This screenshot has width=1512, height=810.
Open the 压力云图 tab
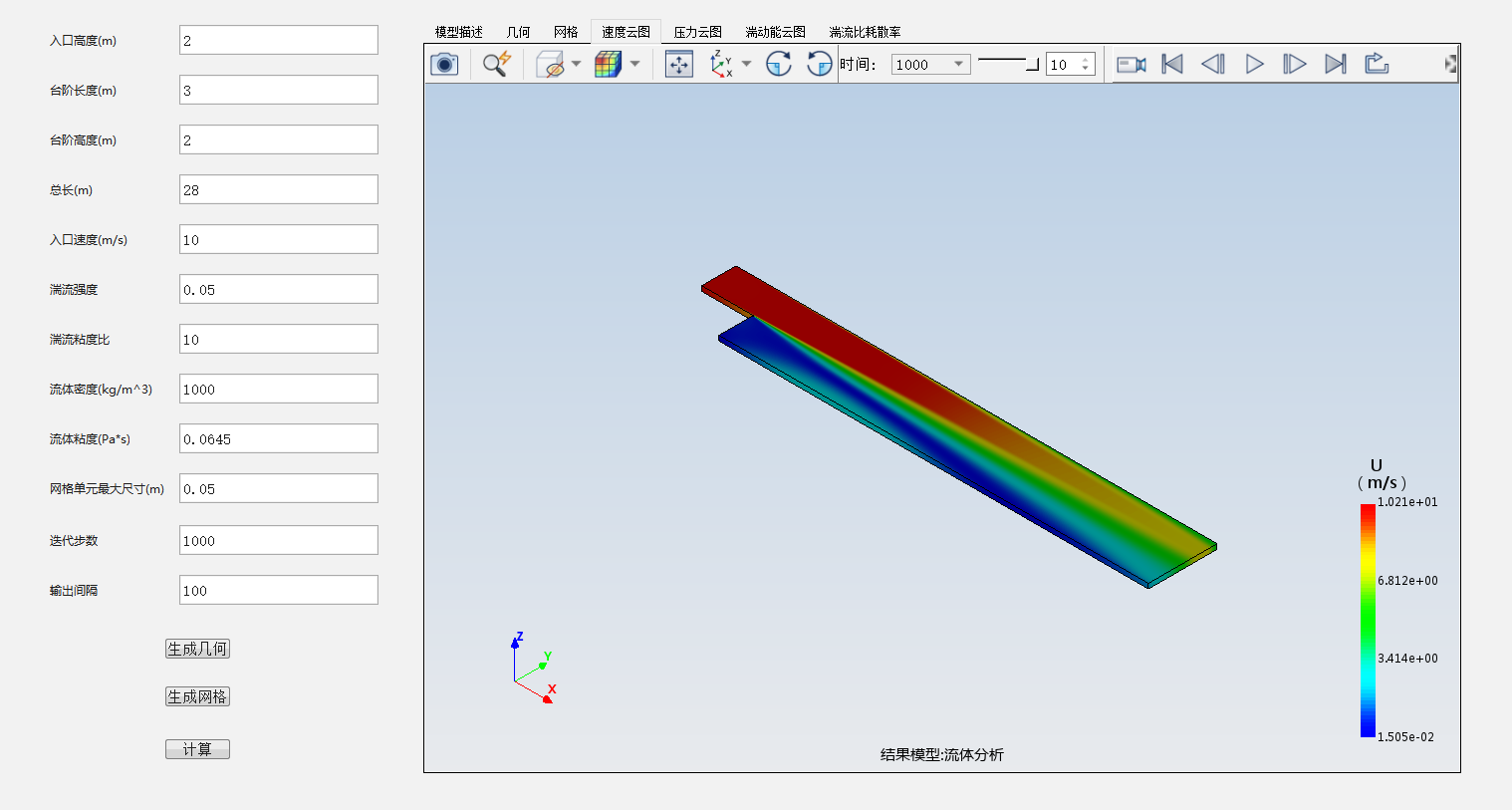(x=697, y=32)
